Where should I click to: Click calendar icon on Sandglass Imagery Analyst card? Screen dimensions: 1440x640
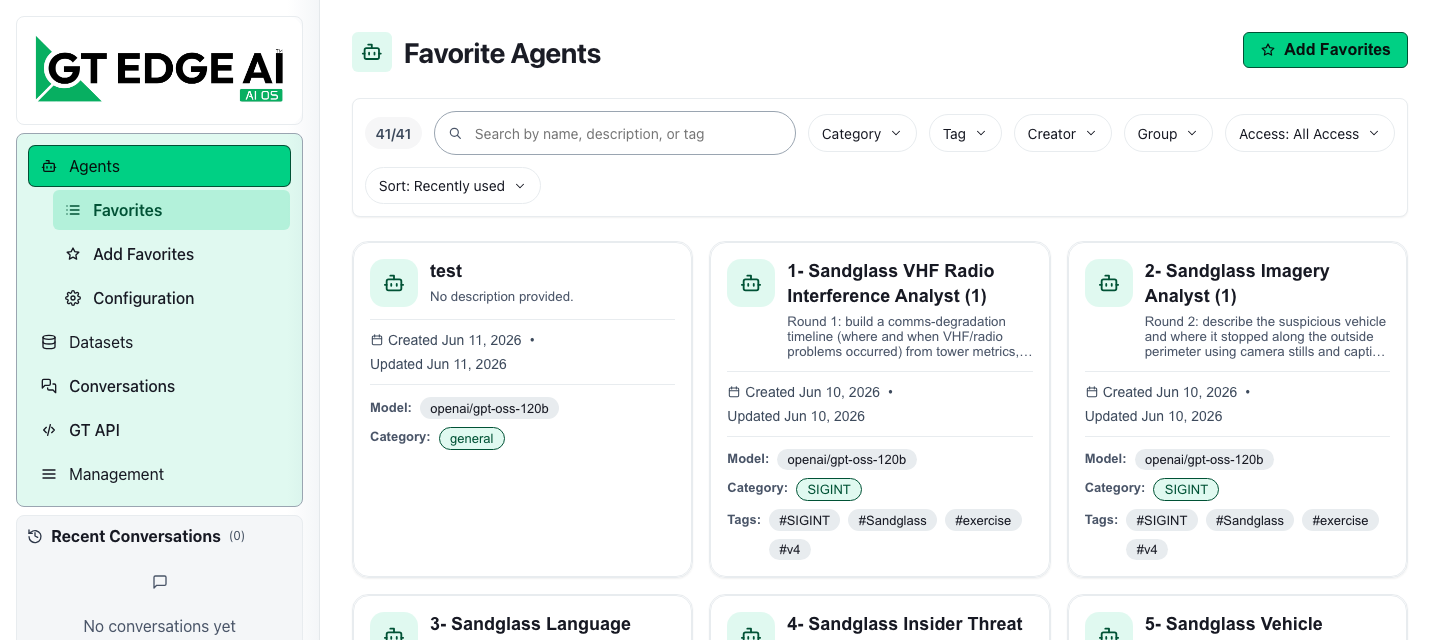[x=1092, y=392]
